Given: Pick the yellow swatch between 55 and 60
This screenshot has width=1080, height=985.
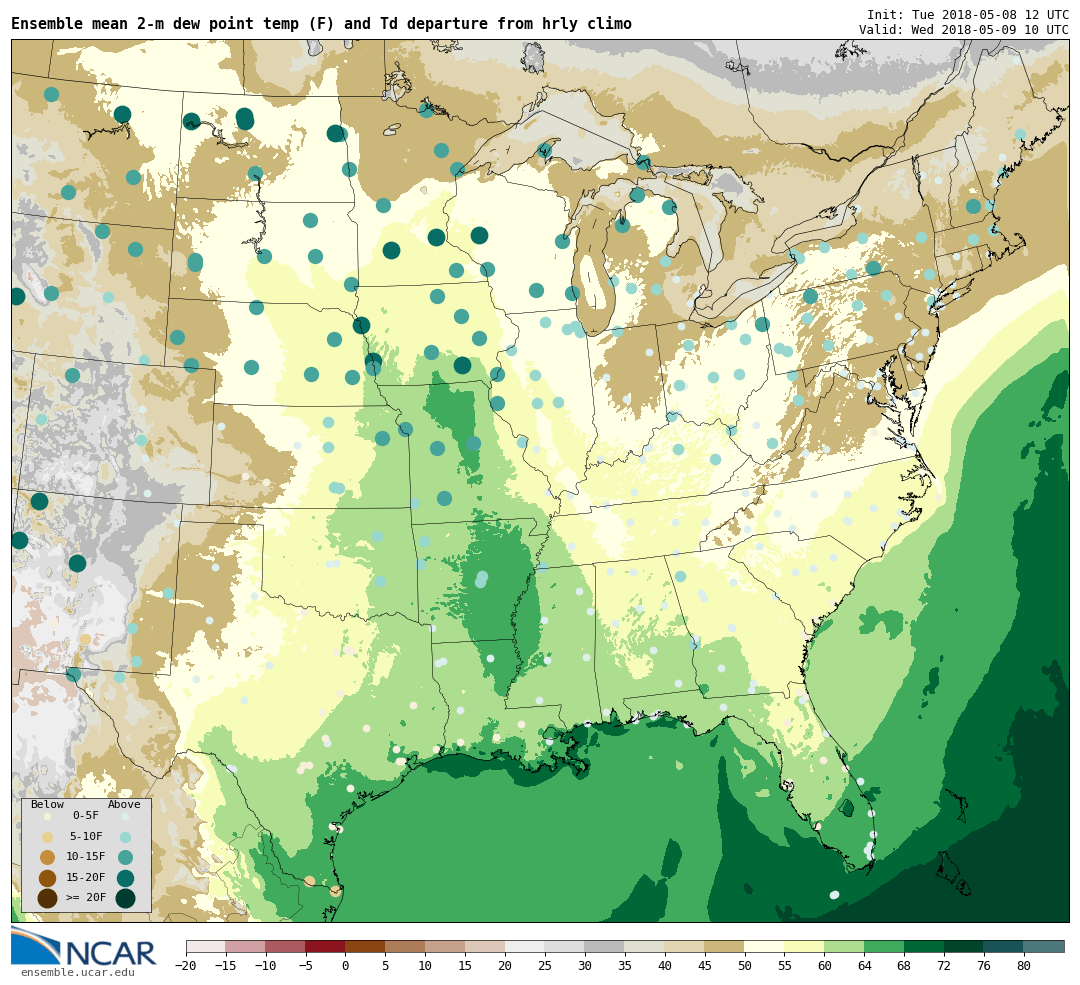Looking at the screenshot, I should (x=805, y=946).
